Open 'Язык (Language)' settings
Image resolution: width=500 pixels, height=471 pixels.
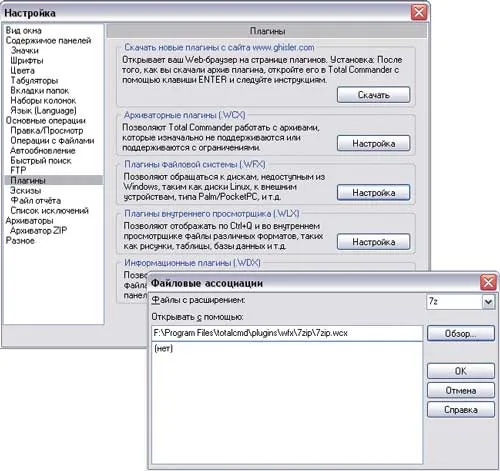43,110
